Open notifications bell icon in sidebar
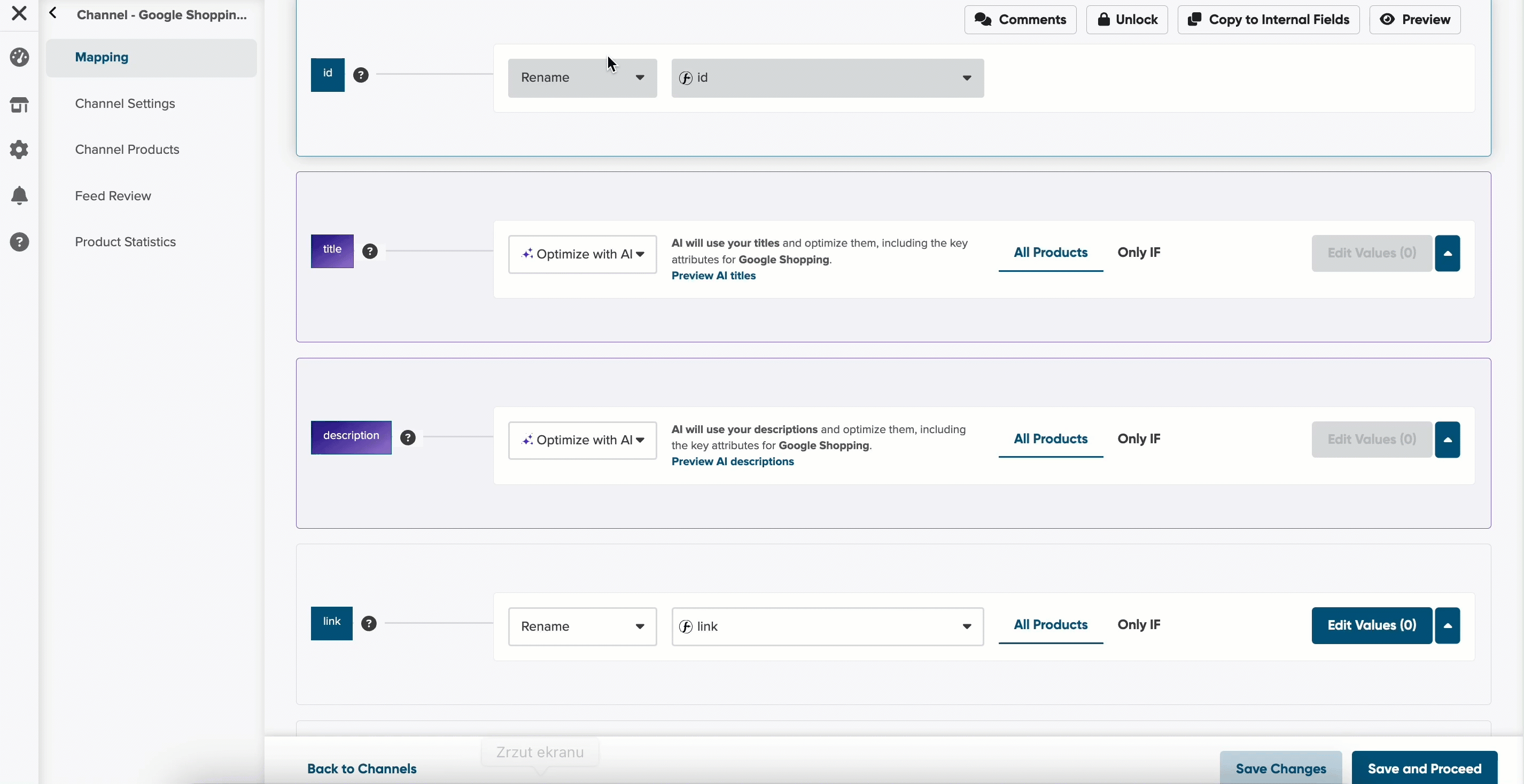Image resolution: width=1524 pixels, height=784 pixels. [20, 195]
